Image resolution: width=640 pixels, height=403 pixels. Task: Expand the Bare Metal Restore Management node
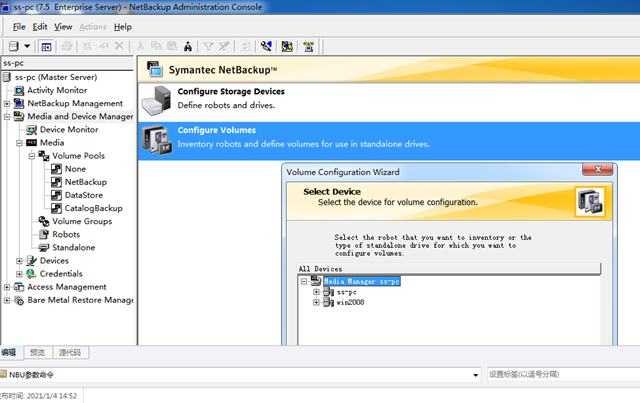(7, 300)
